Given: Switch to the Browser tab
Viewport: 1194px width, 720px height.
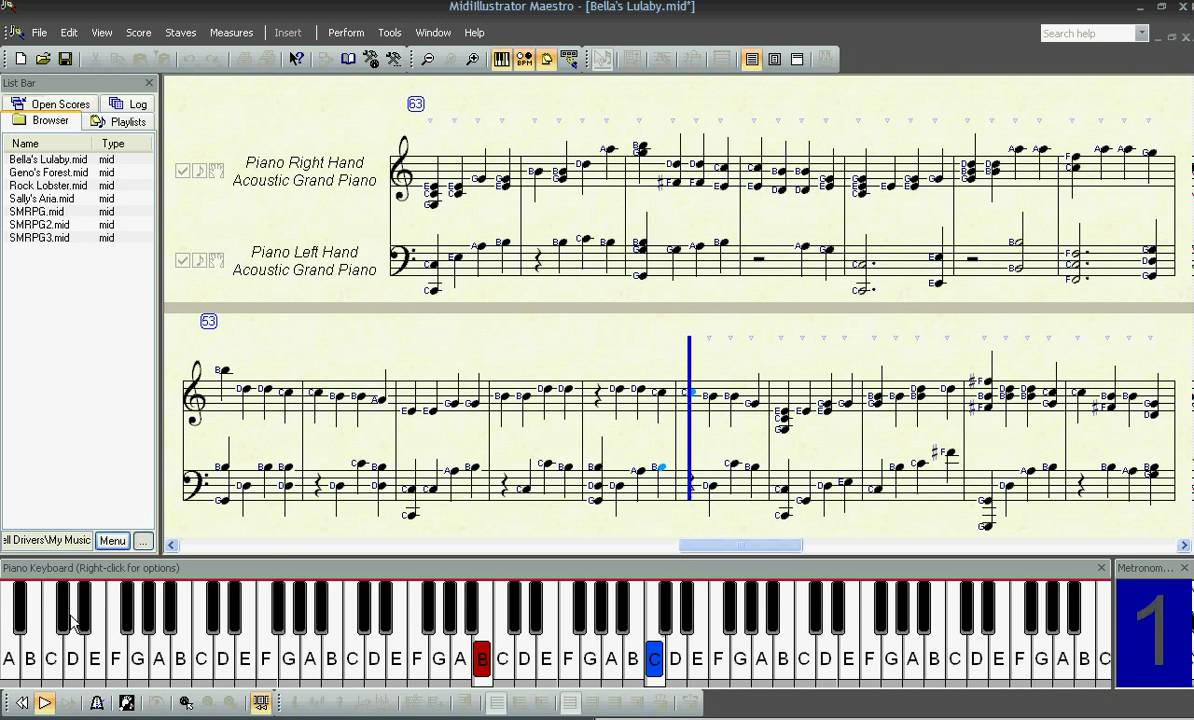Looking at the screenshot, I should 40,120.
